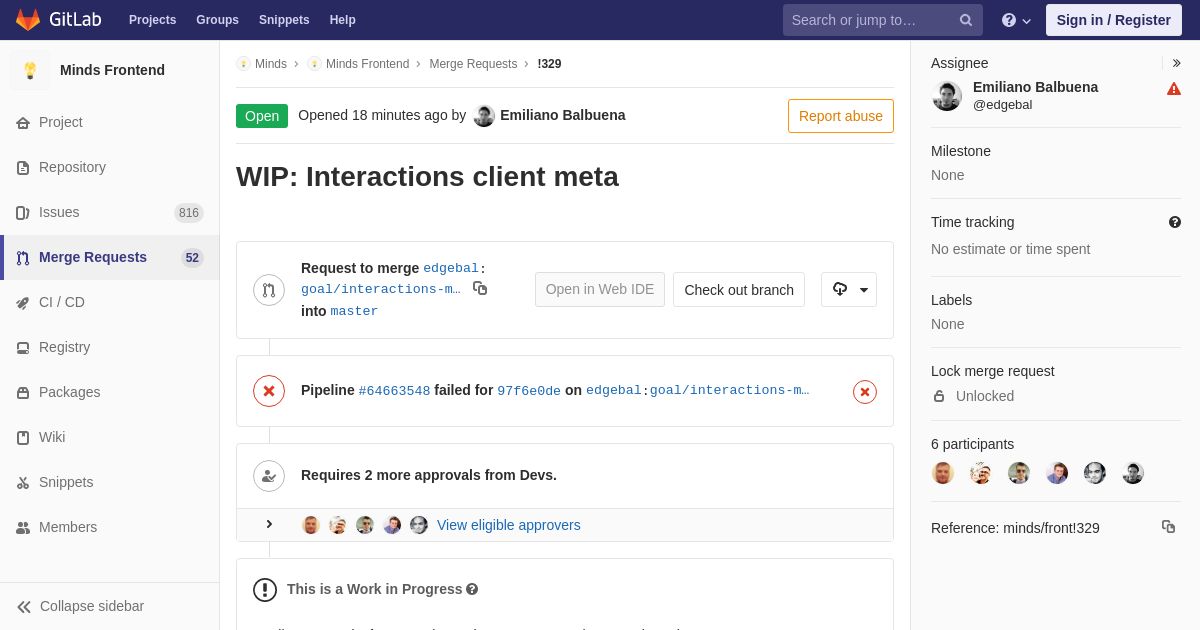Click the approvals user icon

tap(269, 476)
